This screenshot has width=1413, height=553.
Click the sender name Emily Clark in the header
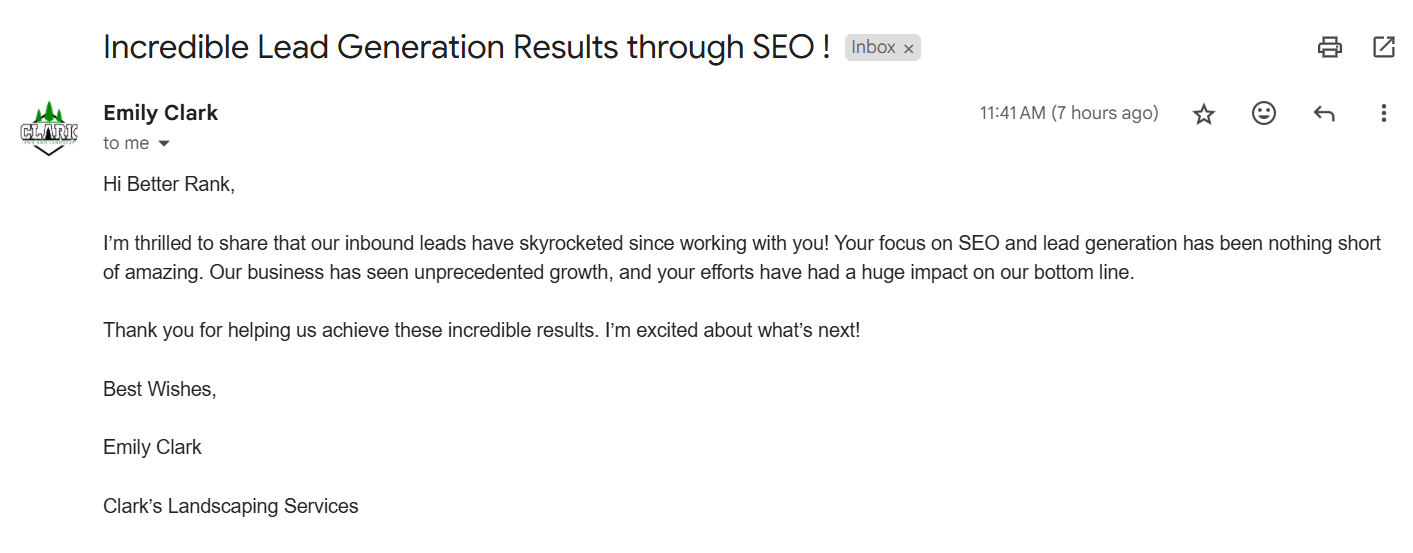tap(160, 113)
